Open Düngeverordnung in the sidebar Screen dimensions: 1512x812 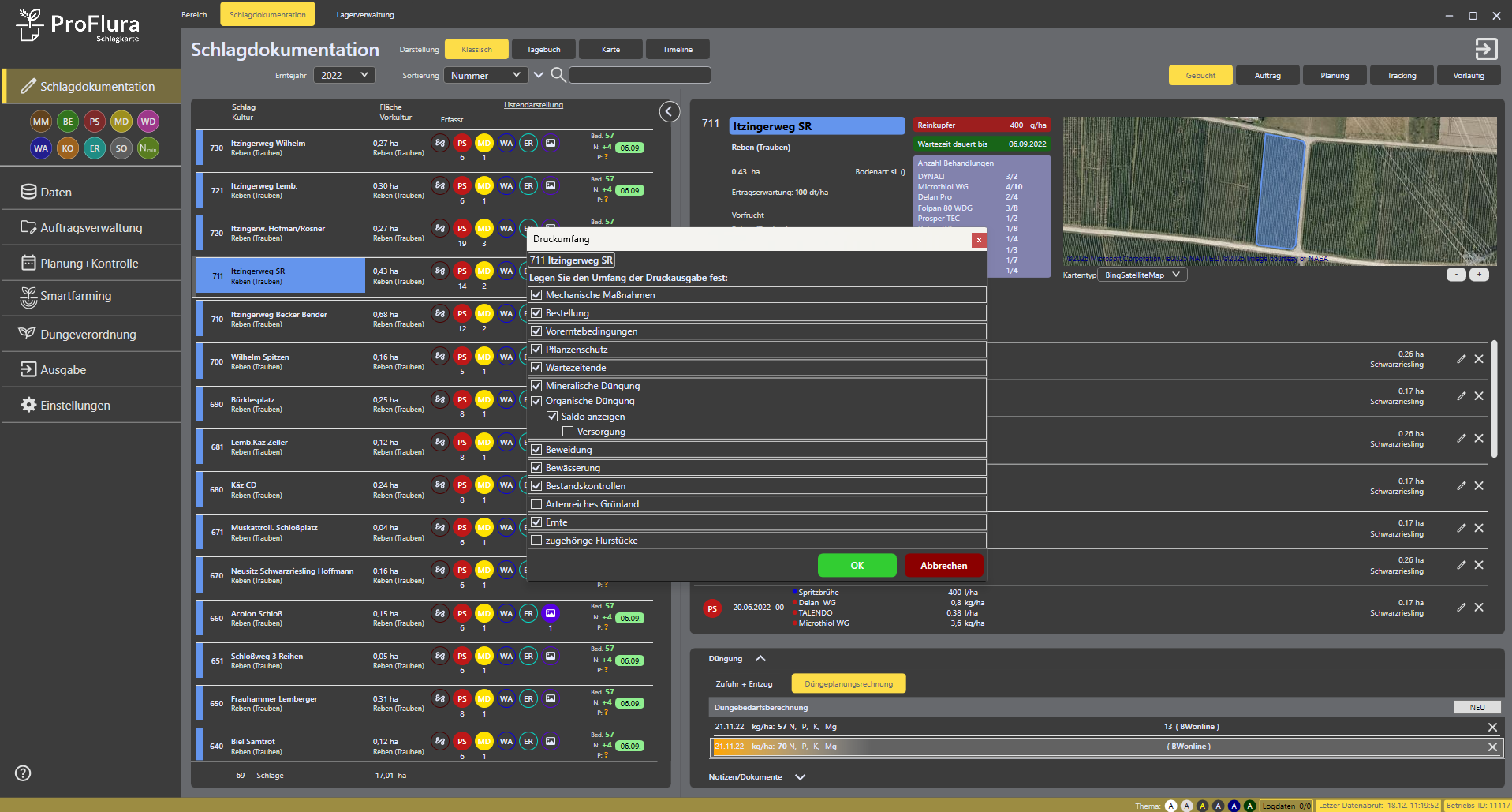click(88, 335)
